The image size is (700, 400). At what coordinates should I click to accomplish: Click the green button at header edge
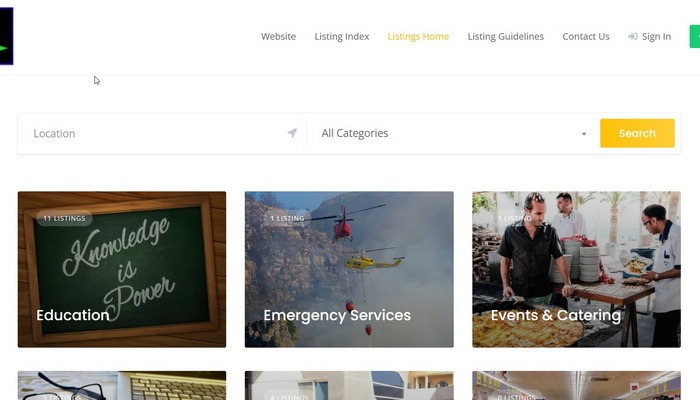[x=695, y=37]
